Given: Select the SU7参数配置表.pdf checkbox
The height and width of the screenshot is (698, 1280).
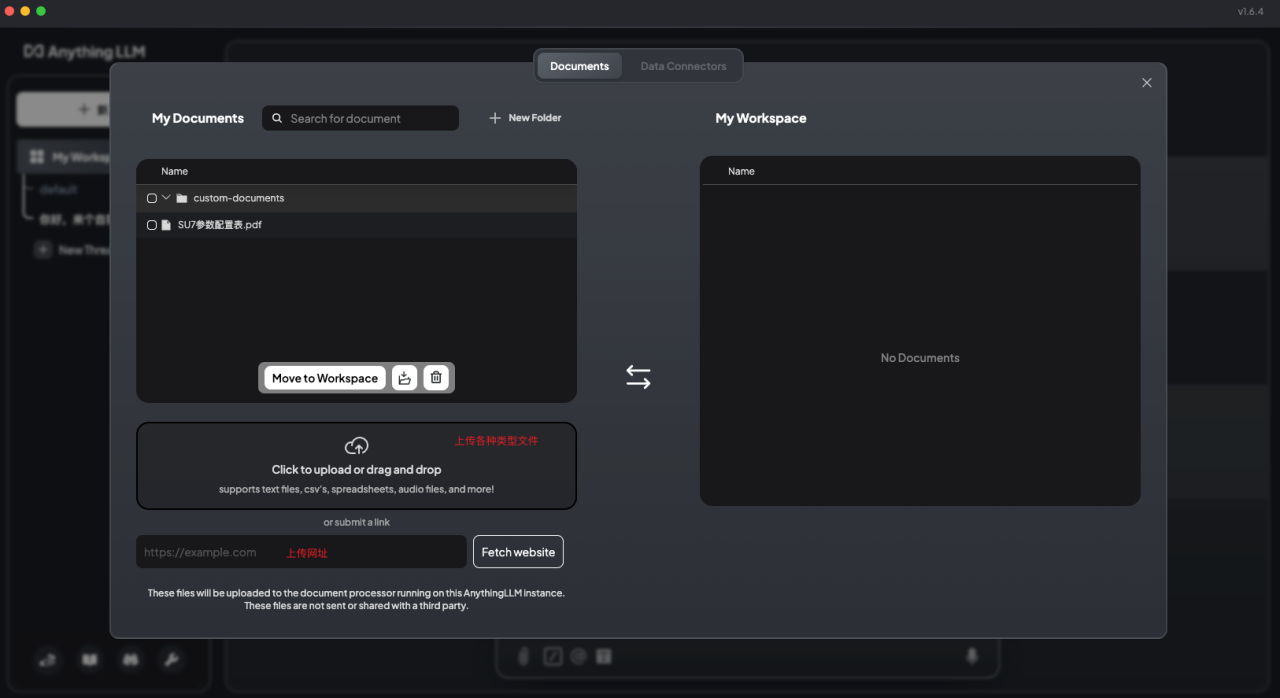Looking at the screenshot, I should pos(152,225).
